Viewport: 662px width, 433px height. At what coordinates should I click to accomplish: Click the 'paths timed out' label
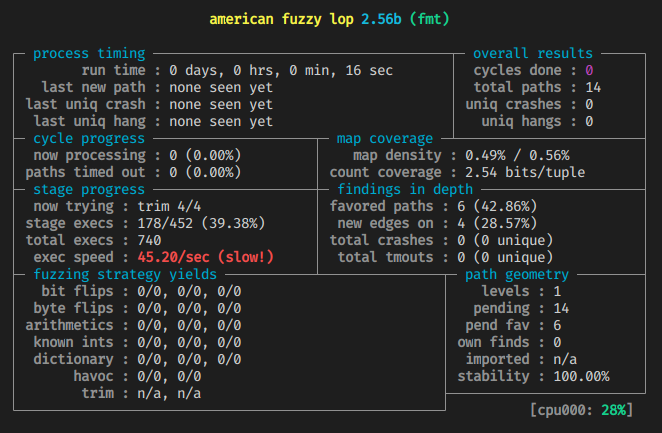point(85,172)
